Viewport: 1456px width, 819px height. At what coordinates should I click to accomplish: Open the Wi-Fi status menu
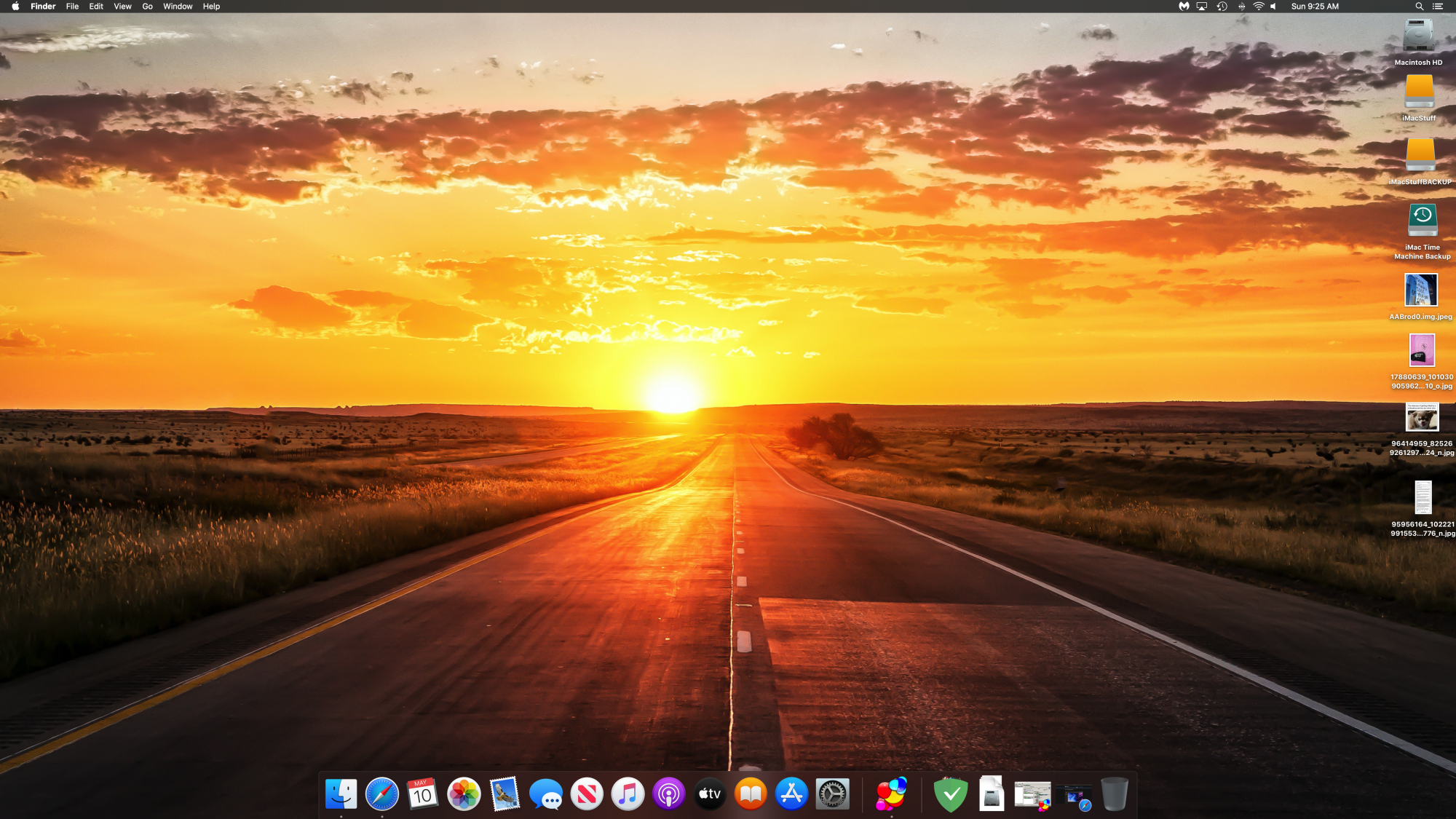point(1258,7)
